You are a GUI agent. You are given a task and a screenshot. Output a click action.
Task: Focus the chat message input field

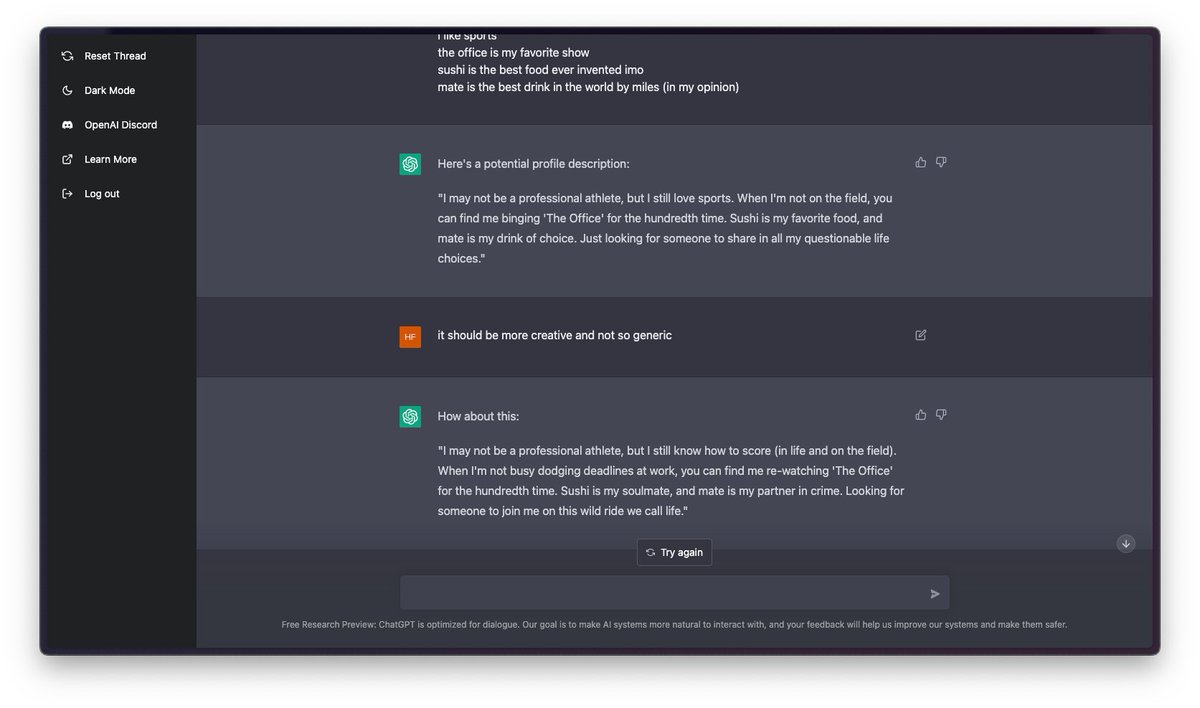pos(660,593)
